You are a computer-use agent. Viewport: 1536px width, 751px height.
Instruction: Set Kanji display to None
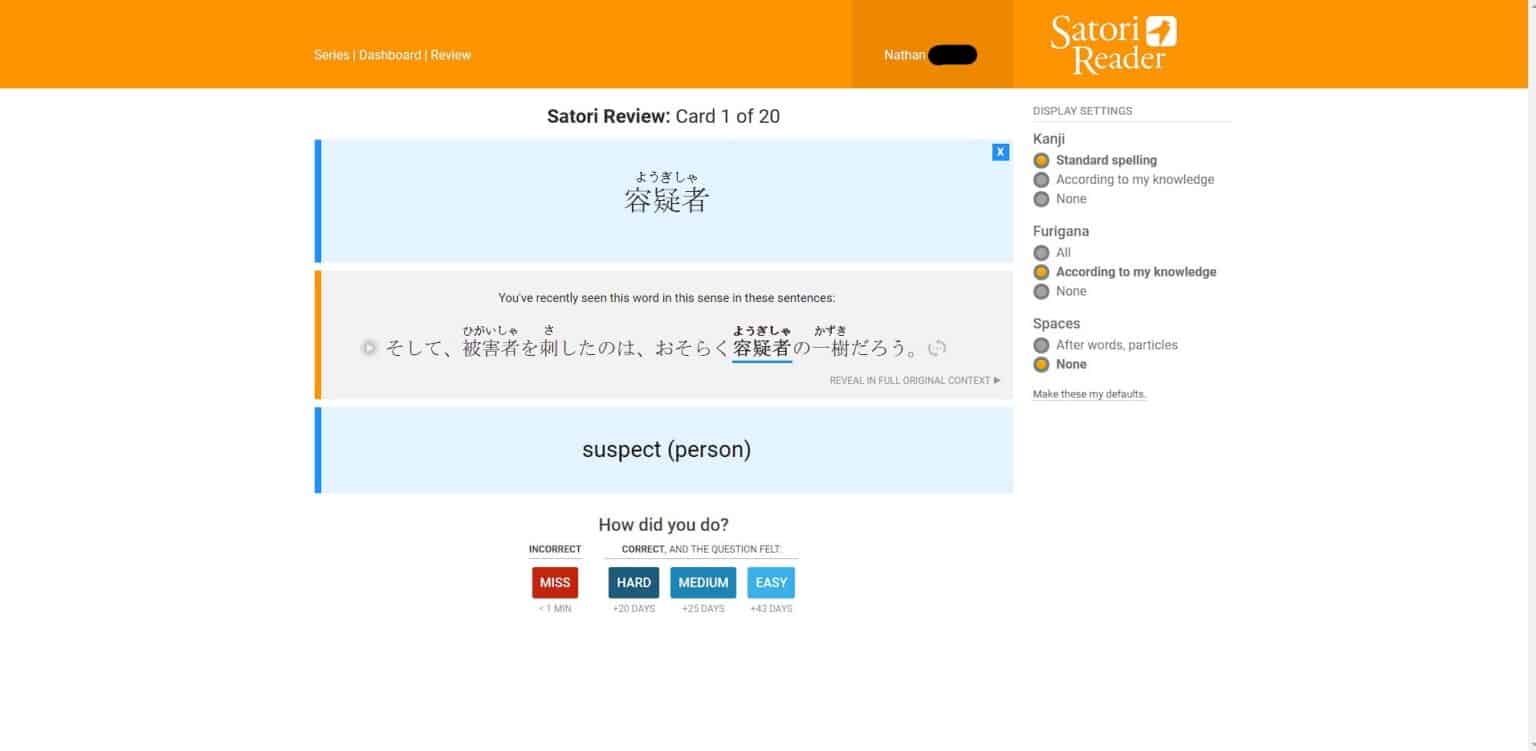coord(1041,199)
